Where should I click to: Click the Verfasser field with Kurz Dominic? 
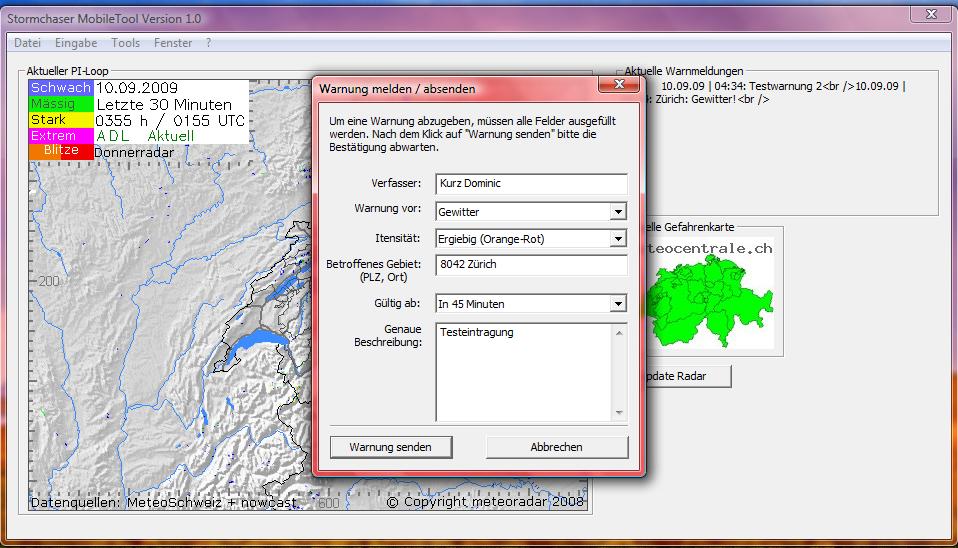[x=532, y=183]
